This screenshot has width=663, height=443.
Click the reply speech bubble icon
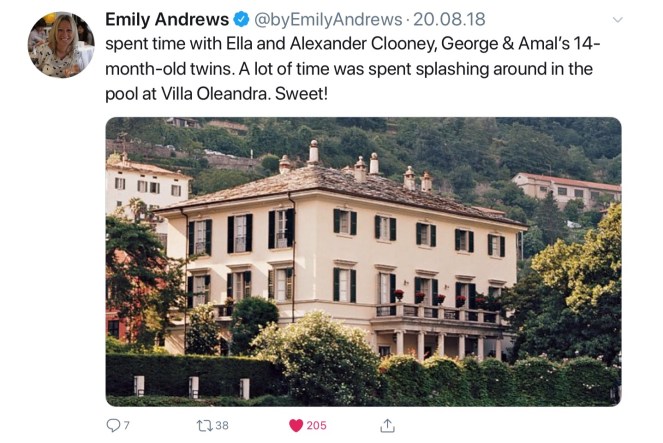[112, 425]
